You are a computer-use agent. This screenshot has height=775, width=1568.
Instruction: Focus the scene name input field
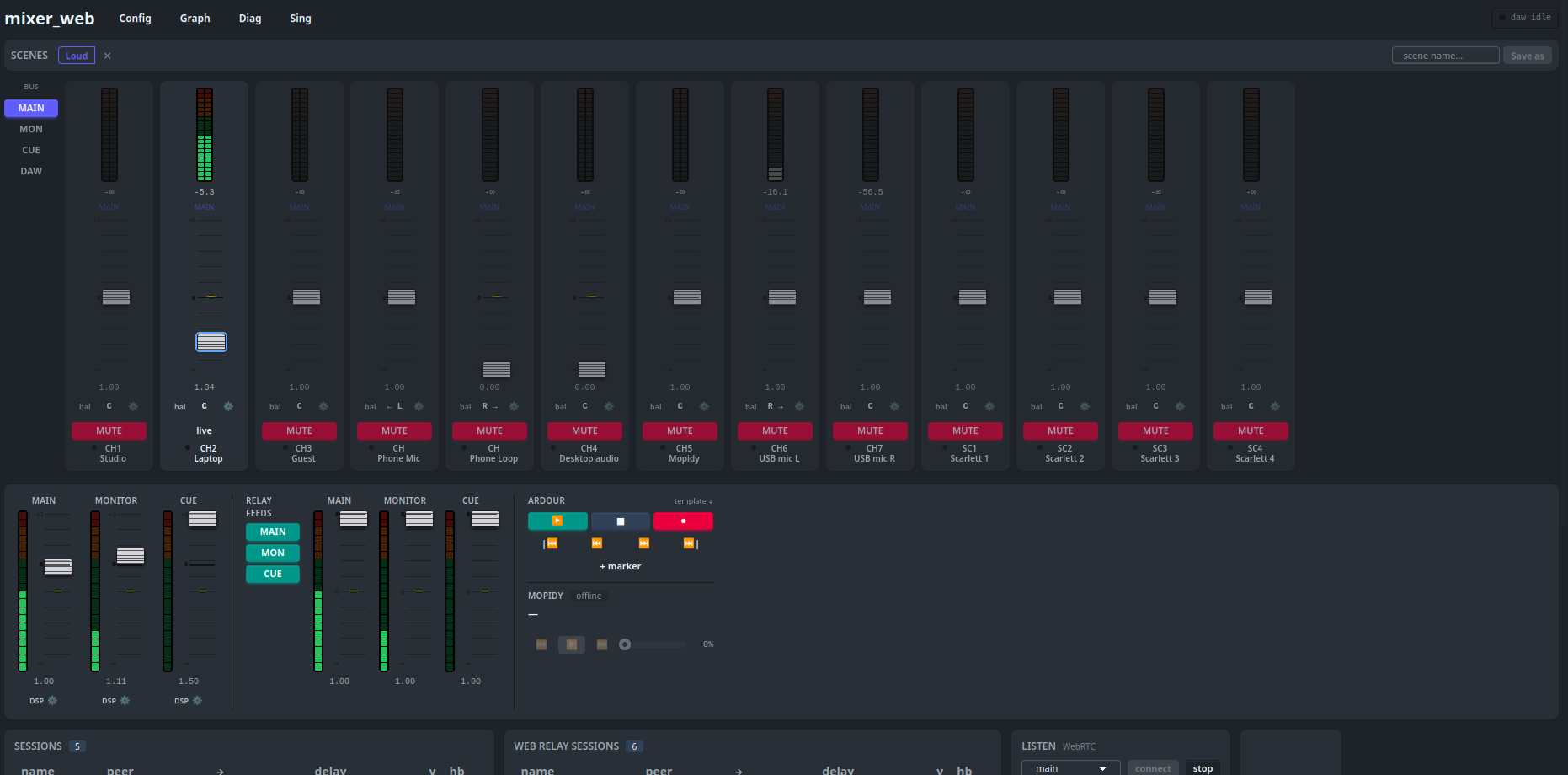(x=1445, y=56)
